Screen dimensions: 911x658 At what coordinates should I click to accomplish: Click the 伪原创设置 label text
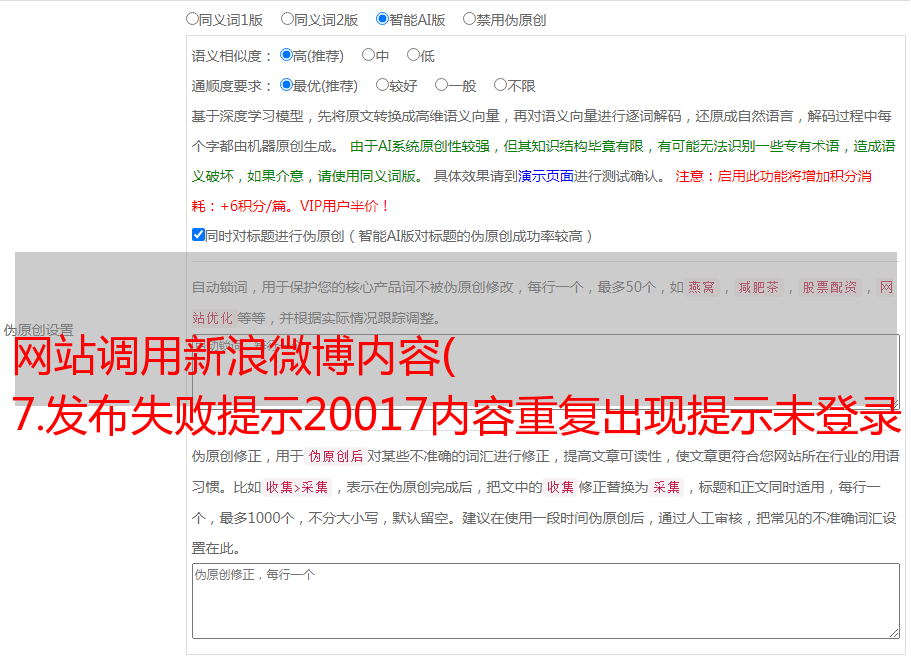click(x=38, y=330)
